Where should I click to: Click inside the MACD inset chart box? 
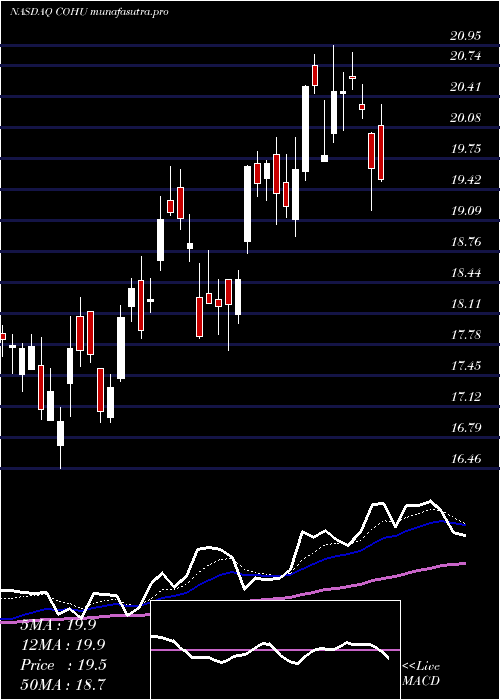(275, 650)
